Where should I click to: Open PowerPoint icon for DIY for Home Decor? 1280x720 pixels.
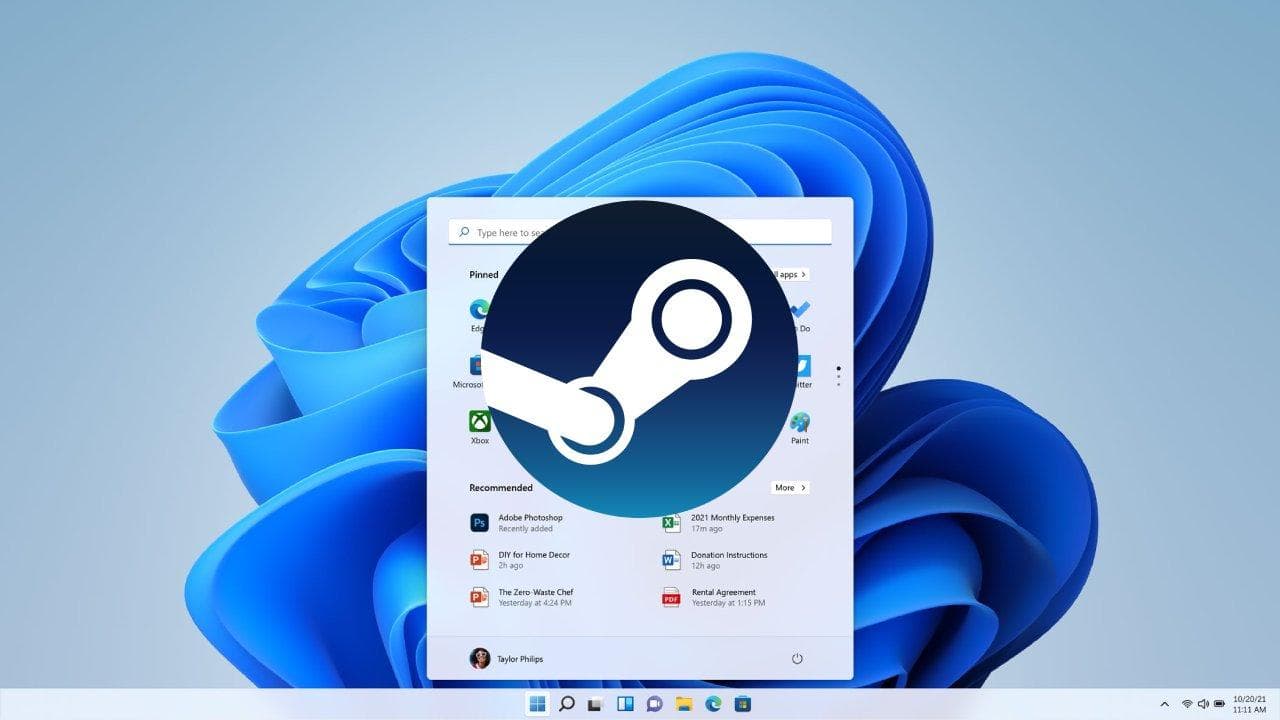tap(479, 560)
